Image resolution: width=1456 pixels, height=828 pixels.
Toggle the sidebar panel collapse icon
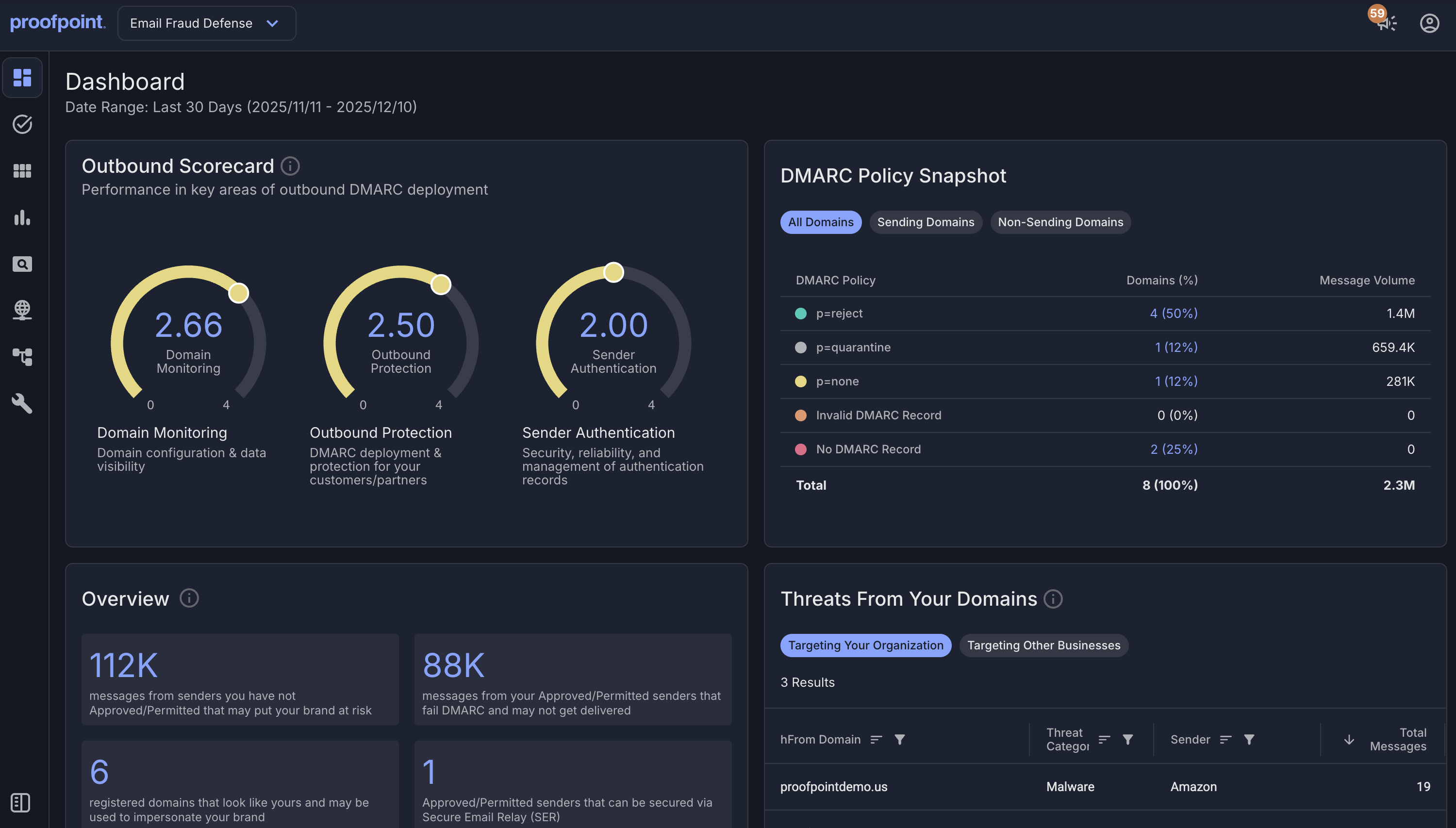pos(20,802)
